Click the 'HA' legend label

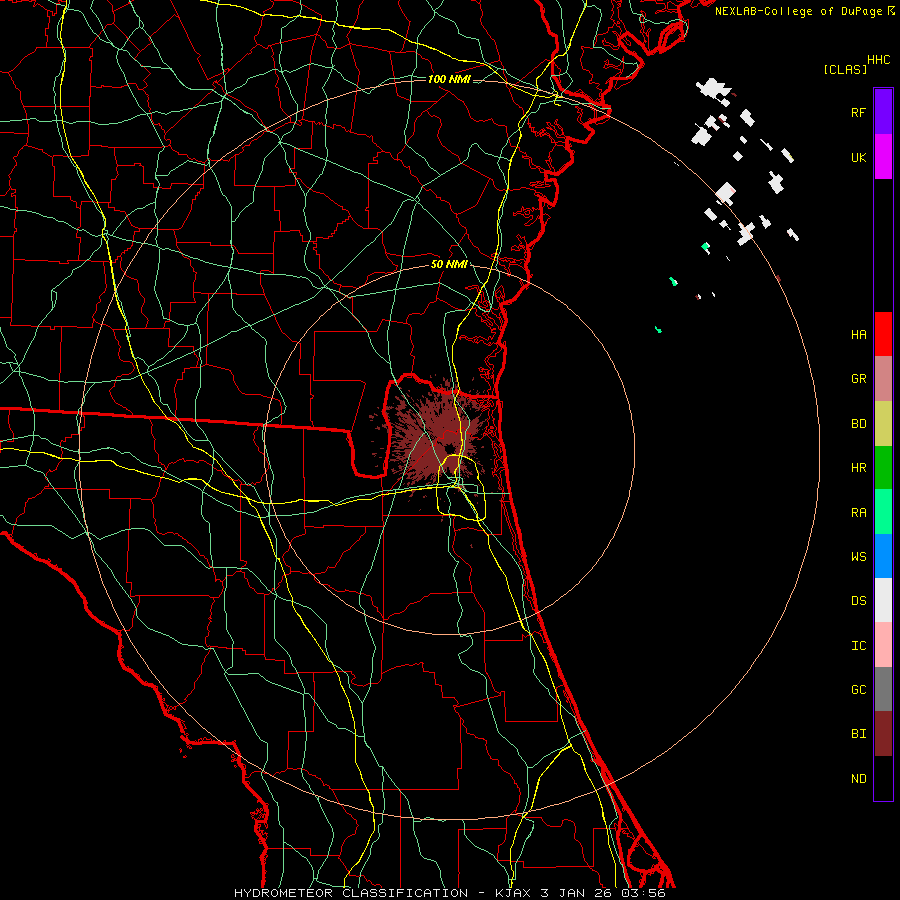(x=858, y=335)
